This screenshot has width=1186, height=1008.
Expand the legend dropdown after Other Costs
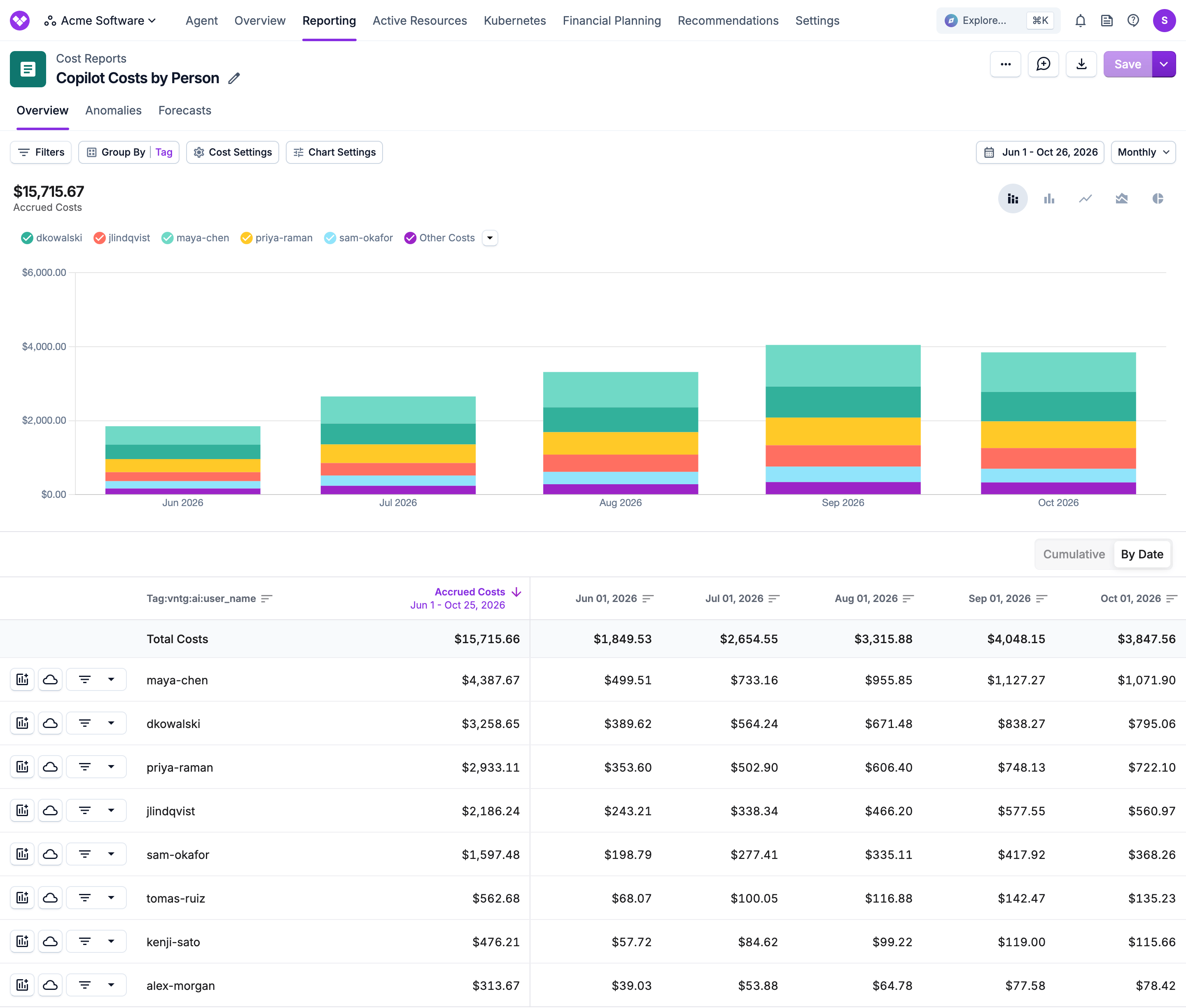[x=490, y=238]
